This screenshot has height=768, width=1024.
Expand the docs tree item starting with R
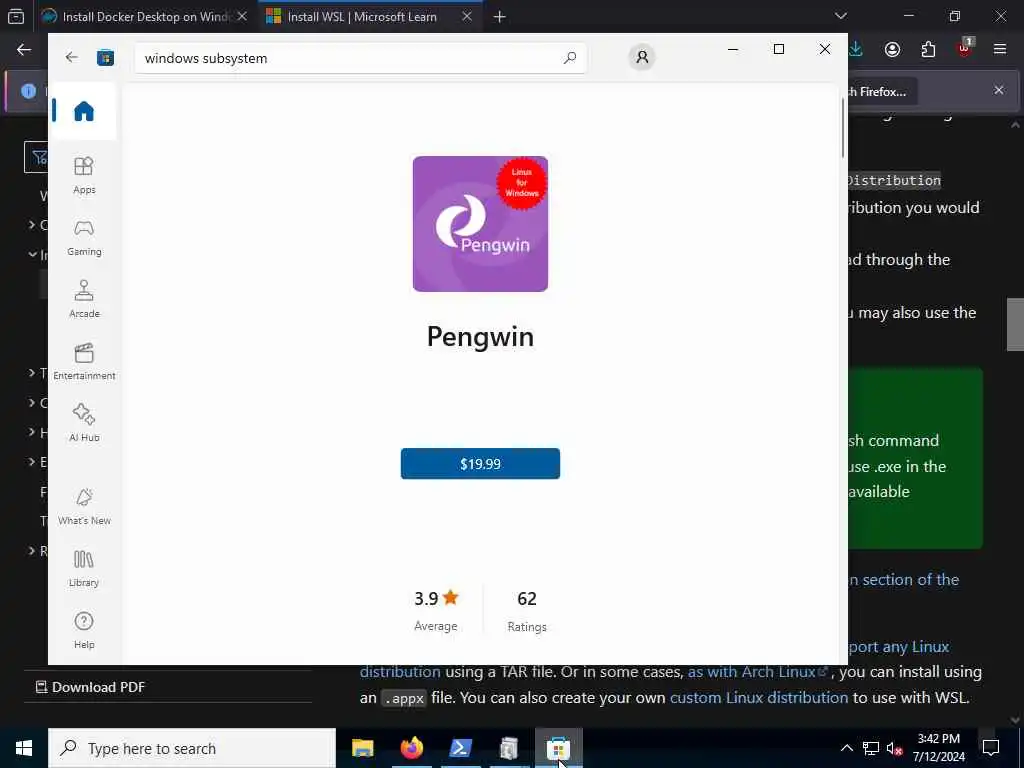31,551
